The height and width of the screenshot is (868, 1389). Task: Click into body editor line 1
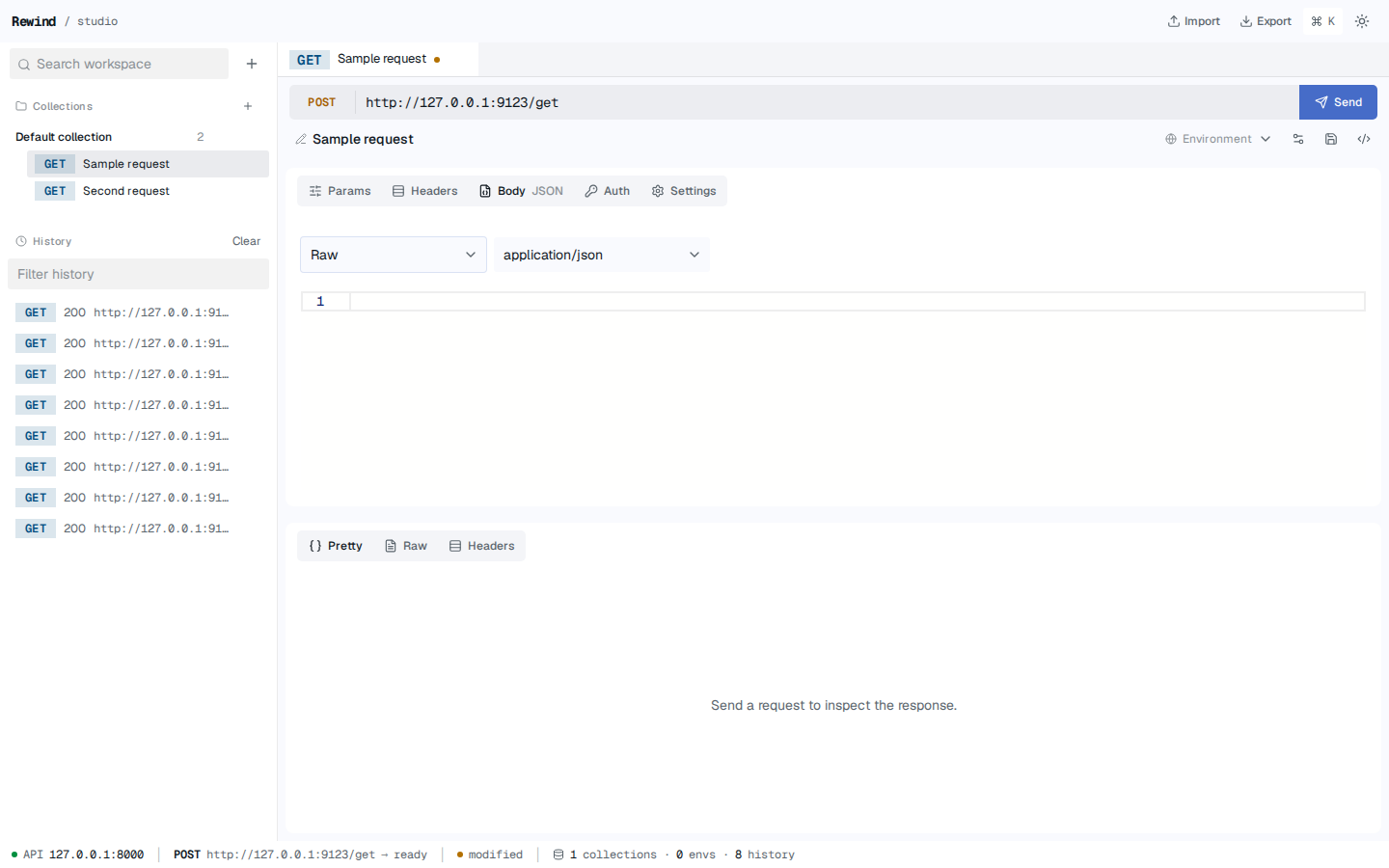tap(857, 302)
